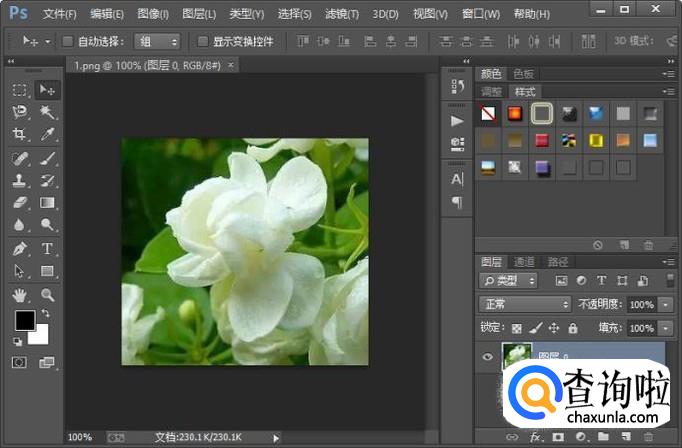Close the 1.png document tab

pyautogui.click(x=231, y=64)
